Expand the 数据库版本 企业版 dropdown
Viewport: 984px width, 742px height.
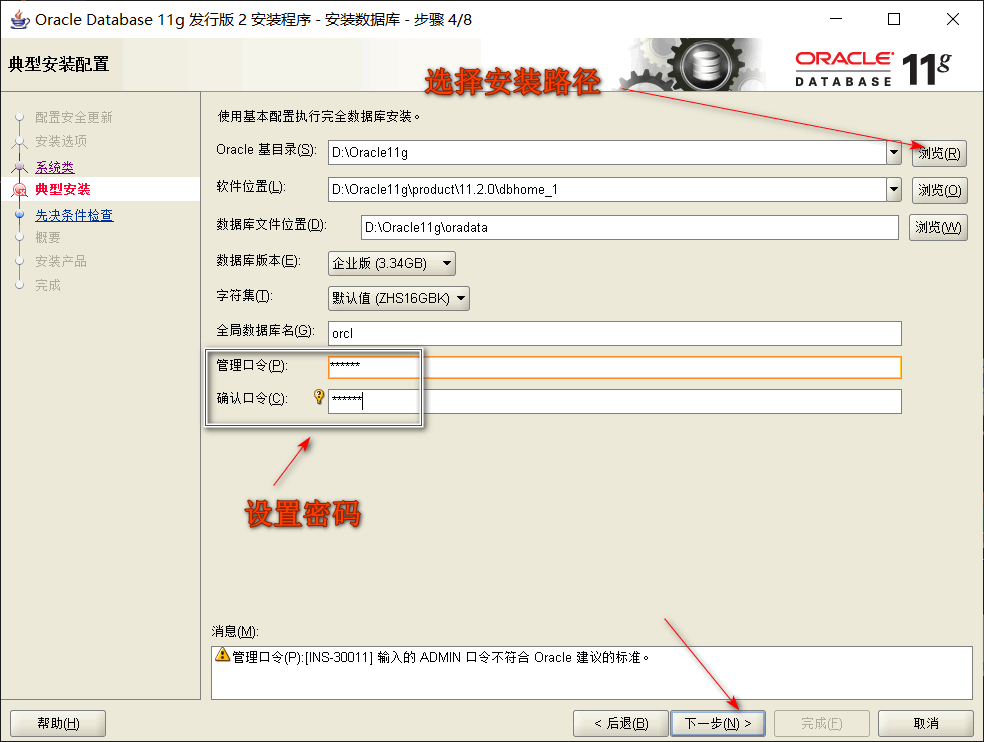click(392, 263)
